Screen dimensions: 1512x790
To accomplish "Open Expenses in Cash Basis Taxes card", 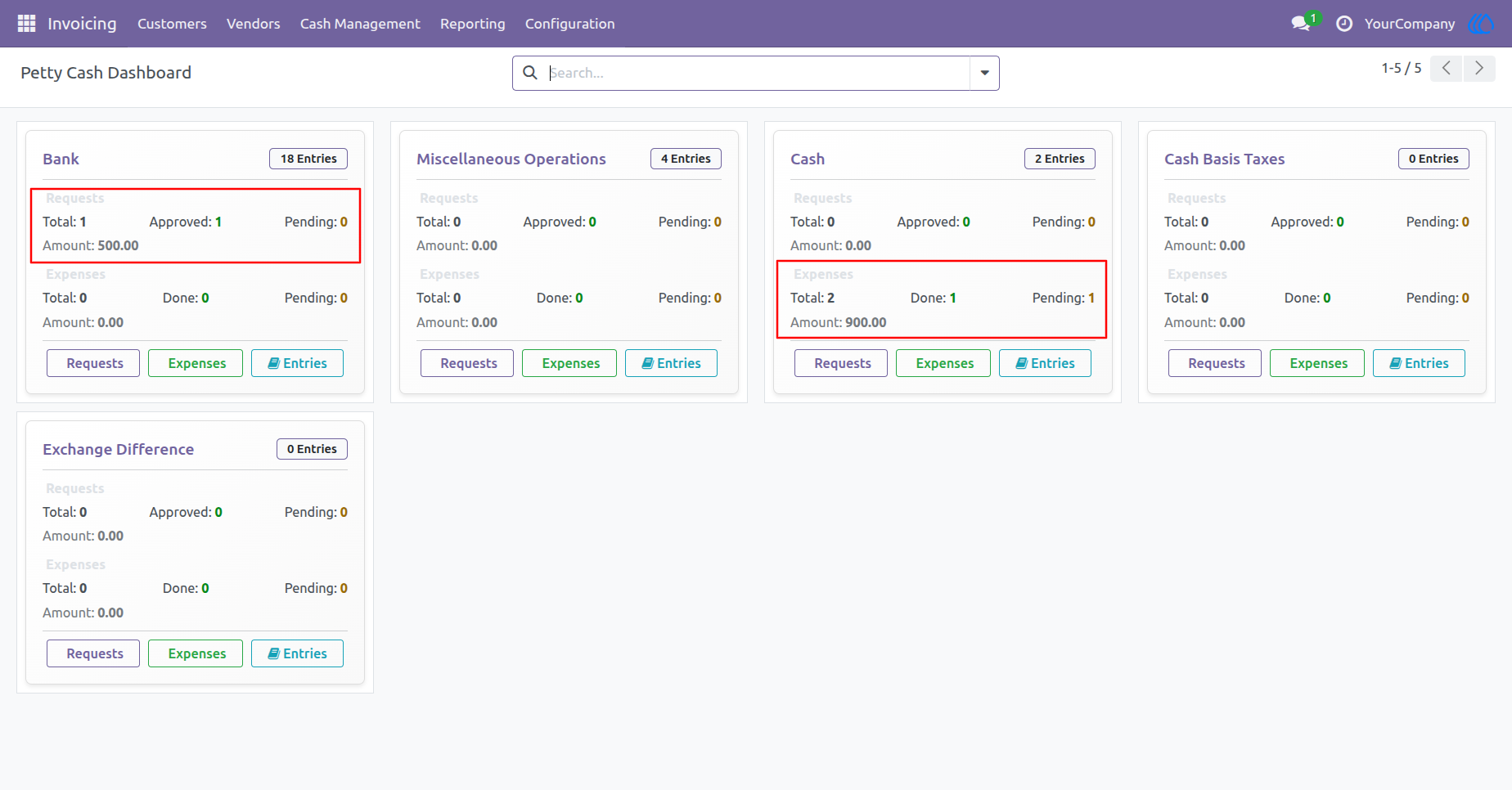I will click(1317, 363).
